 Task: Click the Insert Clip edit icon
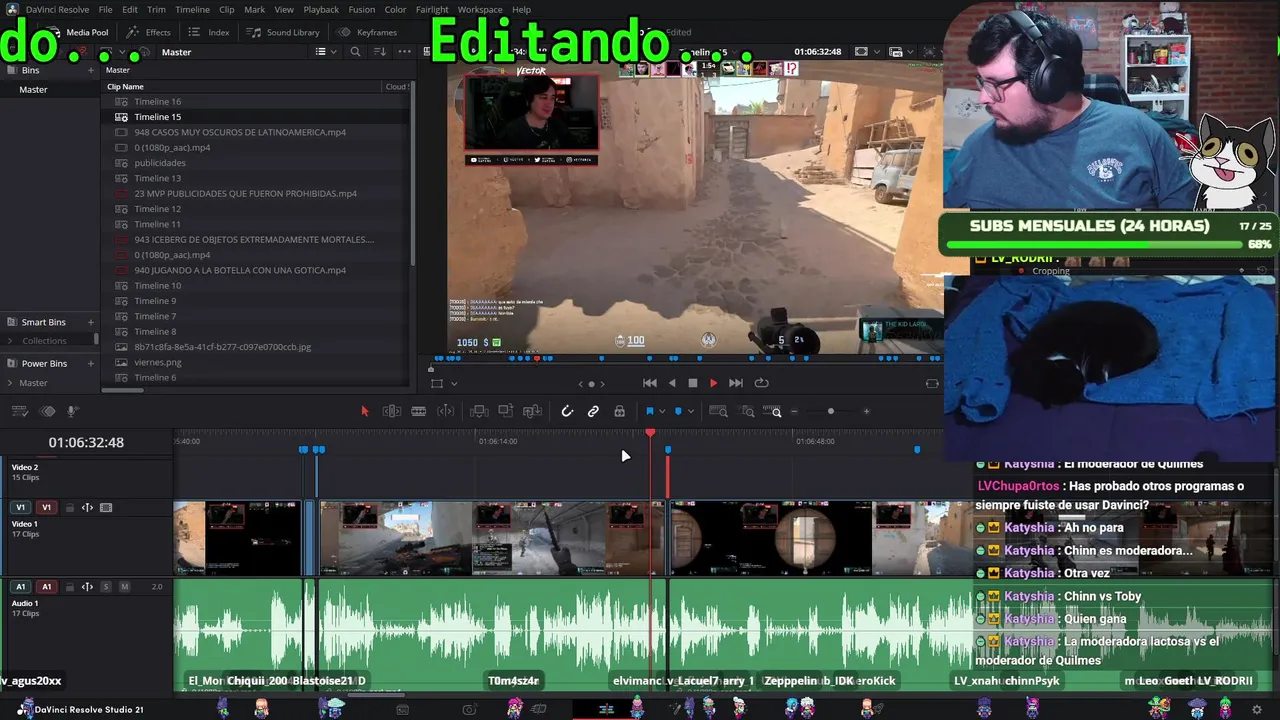[x=479, y=411]
